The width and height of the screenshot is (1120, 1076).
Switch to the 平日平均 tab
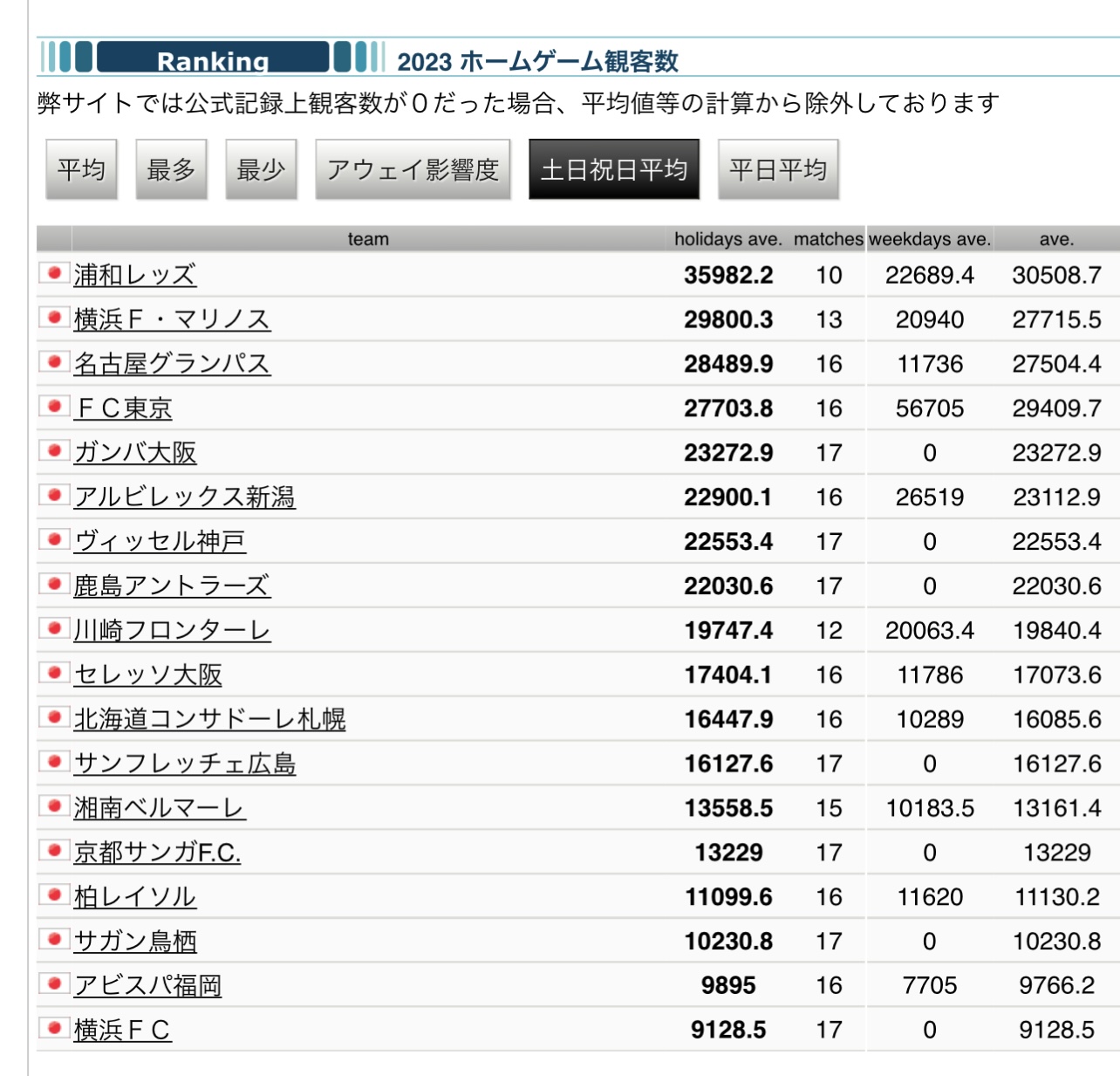point(777,169)
